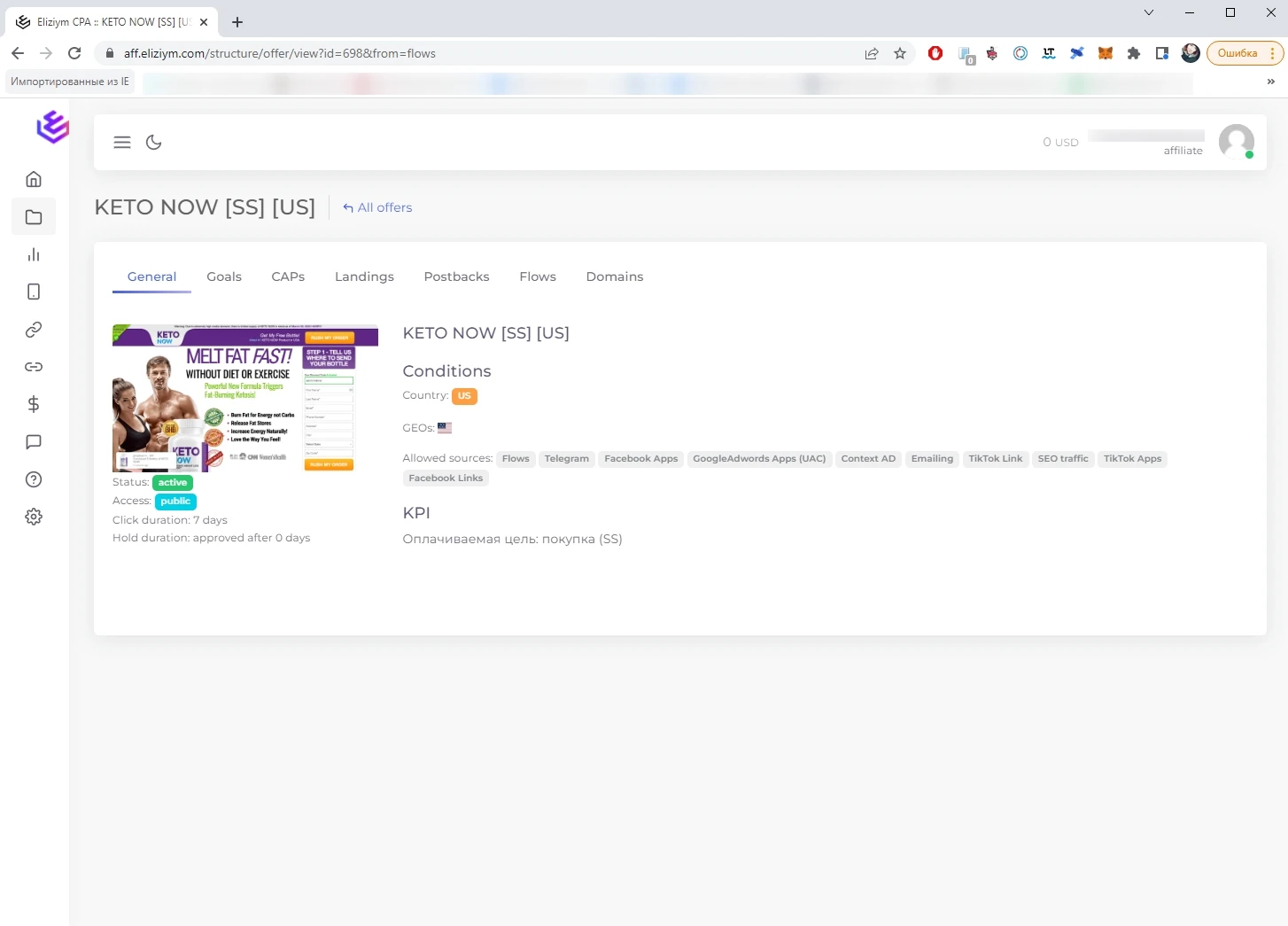Bookmark this page with star icon
The image size is (1288, 926).
900,53
